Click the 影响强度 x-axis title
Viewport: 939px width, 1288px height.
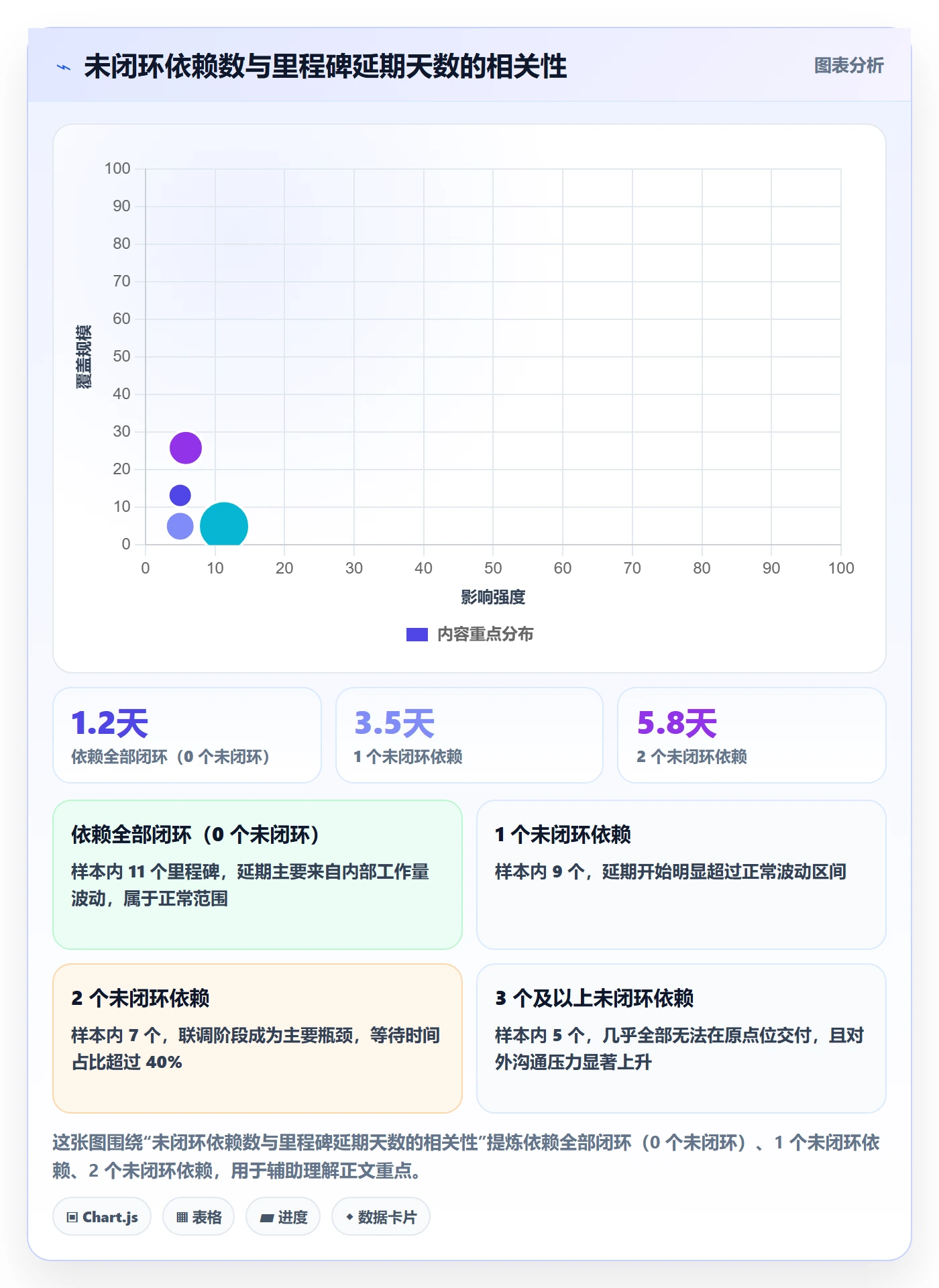point(493,597)
